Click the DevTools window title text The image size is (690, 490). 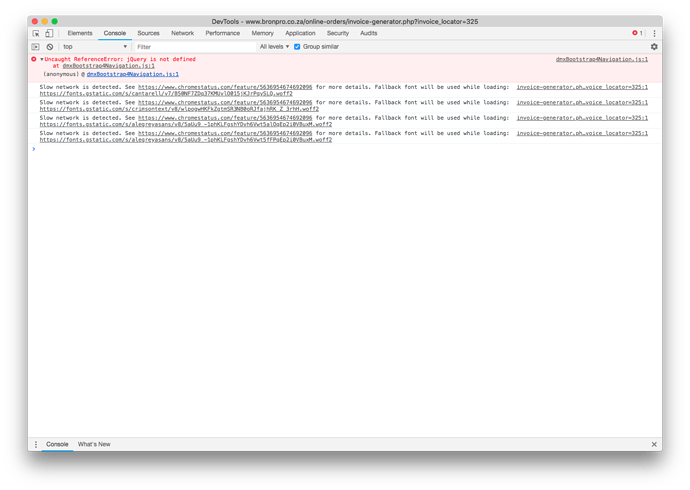345,21
